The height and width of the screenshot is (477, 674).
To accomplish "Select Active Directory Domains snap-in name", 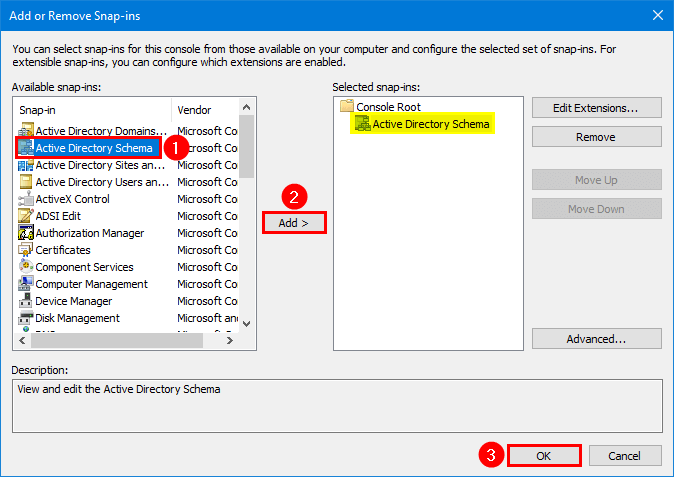I will pos(101,131).
